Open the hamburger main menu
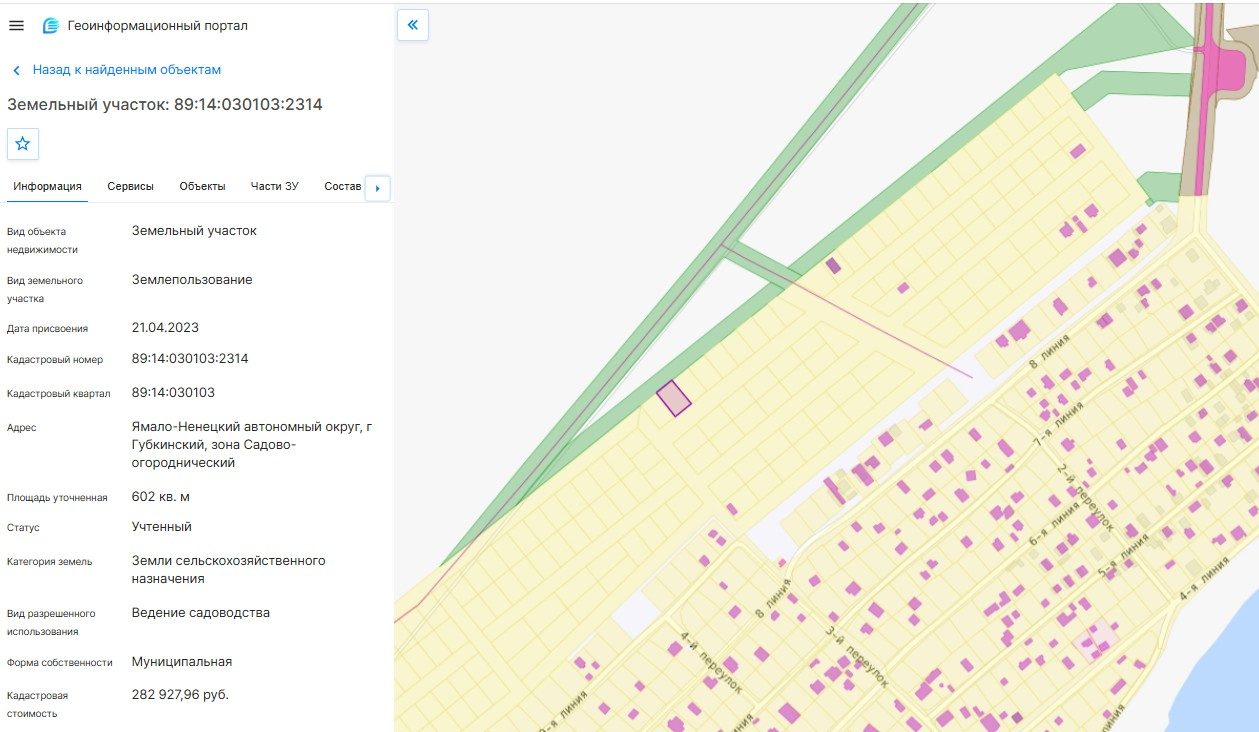The image size is (1259, 732). 16,25
